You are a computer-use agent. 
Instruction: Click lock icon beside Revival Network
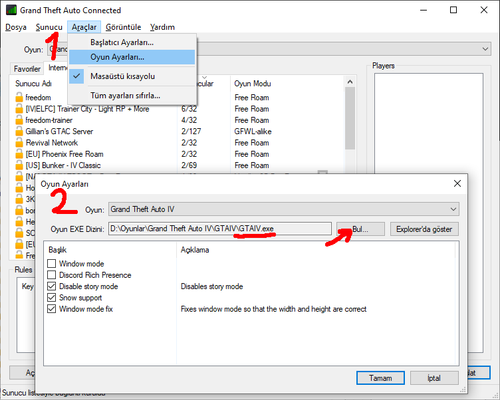tap(19, 143)
